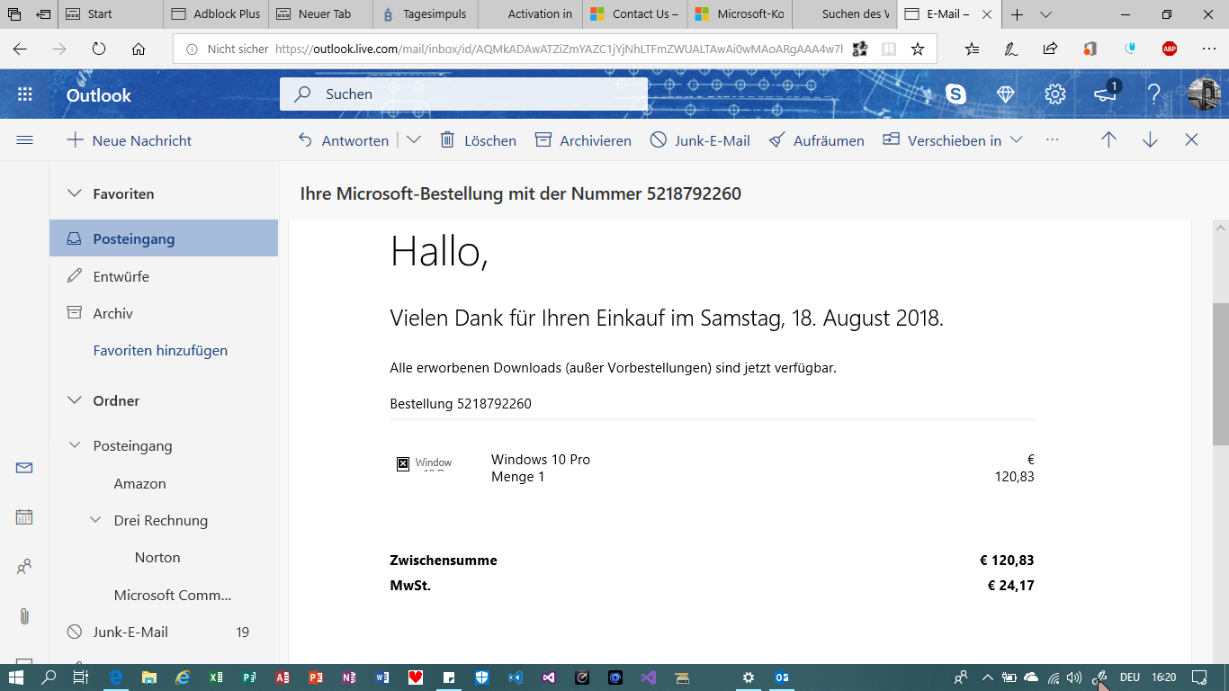Open the Files paperclip module
This screenshot has width=1229, height=691.
point(24,616)
